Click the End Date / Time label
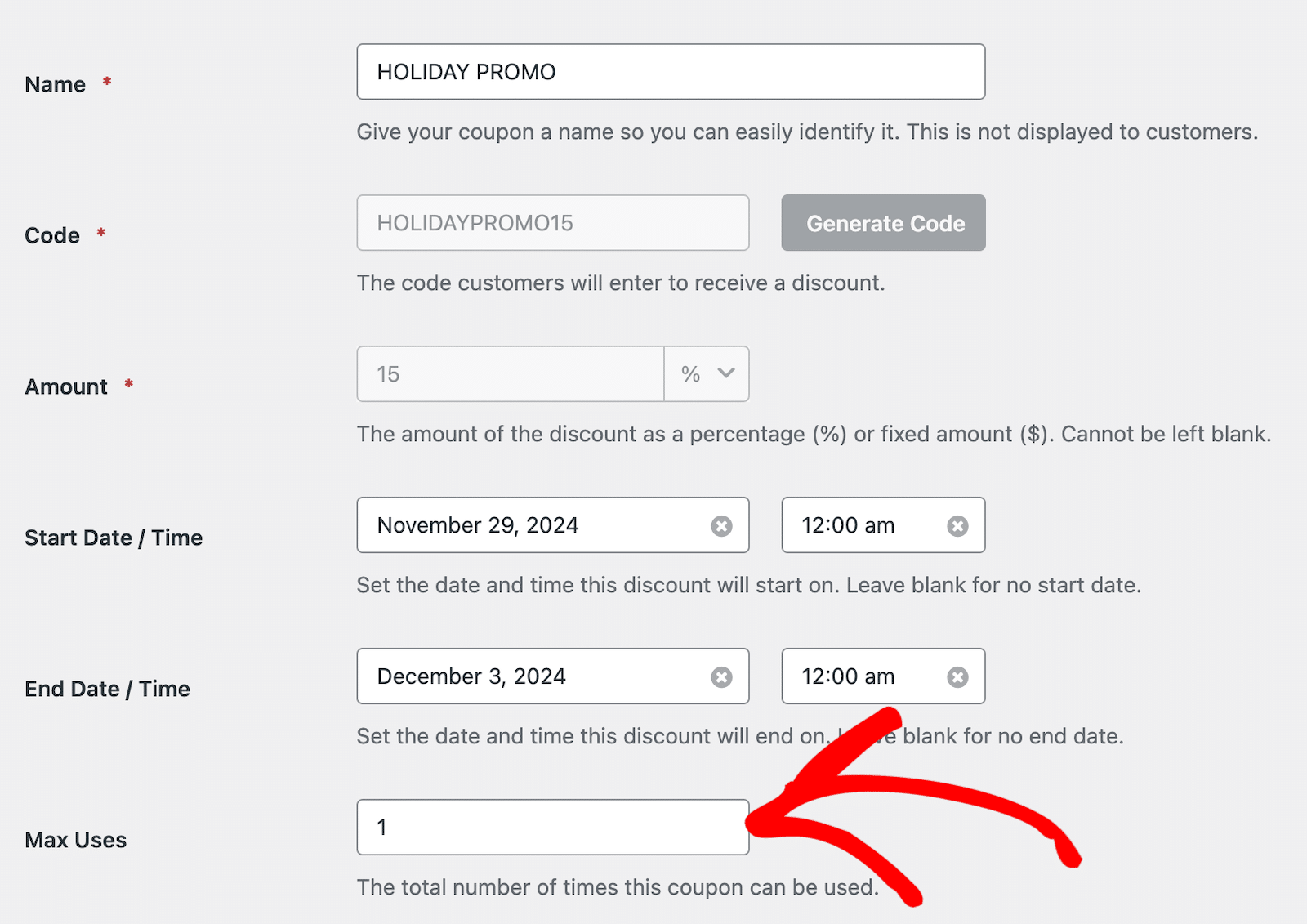The image size is (1307, 924). [x=107, y=688]
